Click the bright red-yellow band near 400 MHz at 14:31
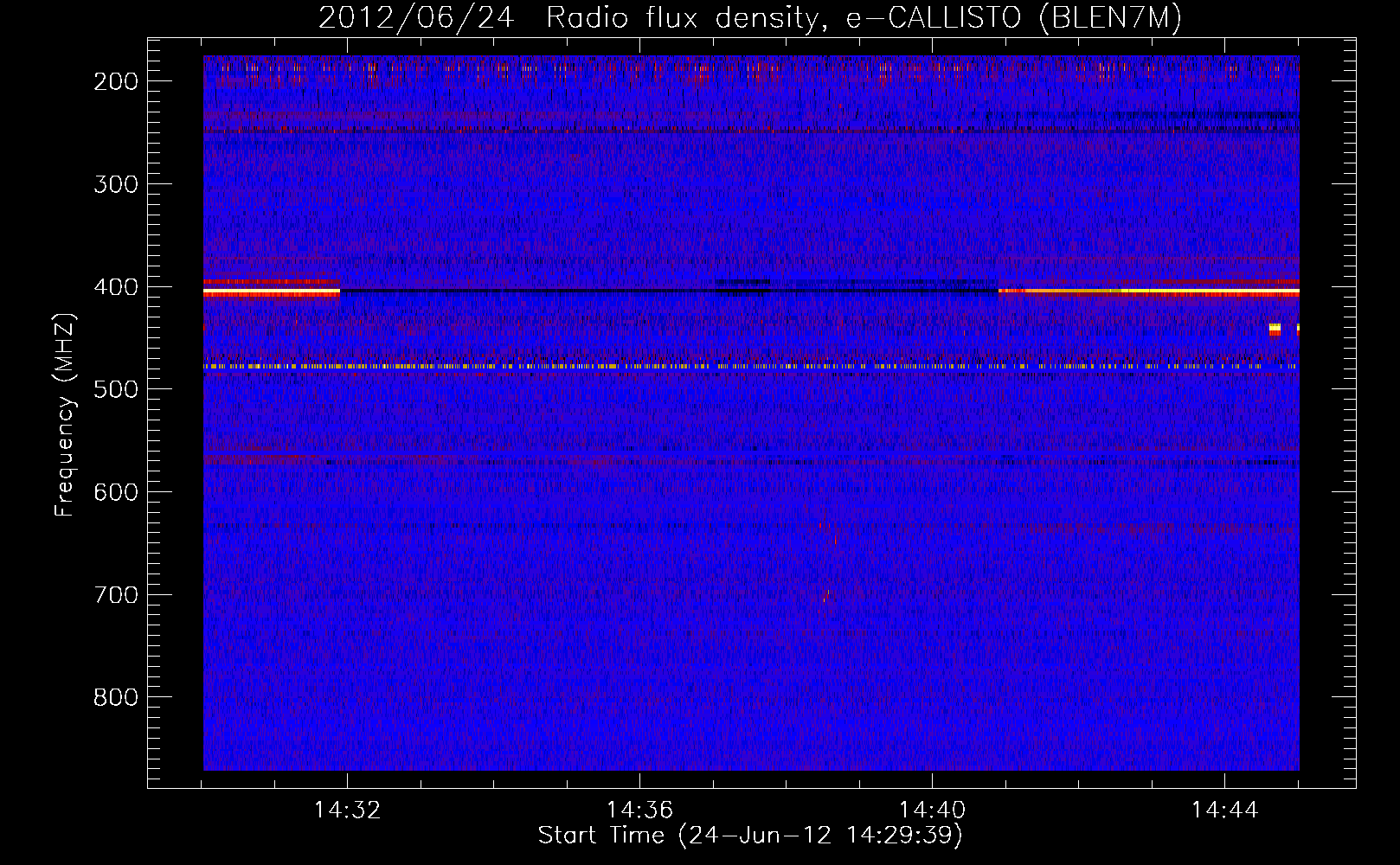Viewport: 1400px width, 865px height. pos(272,292)
